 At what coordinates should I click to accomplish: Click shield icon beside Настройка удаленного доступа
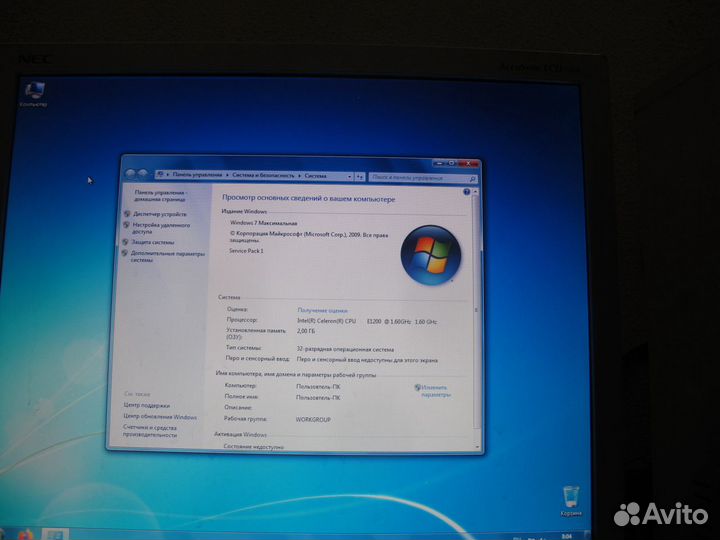pos(126,225)
